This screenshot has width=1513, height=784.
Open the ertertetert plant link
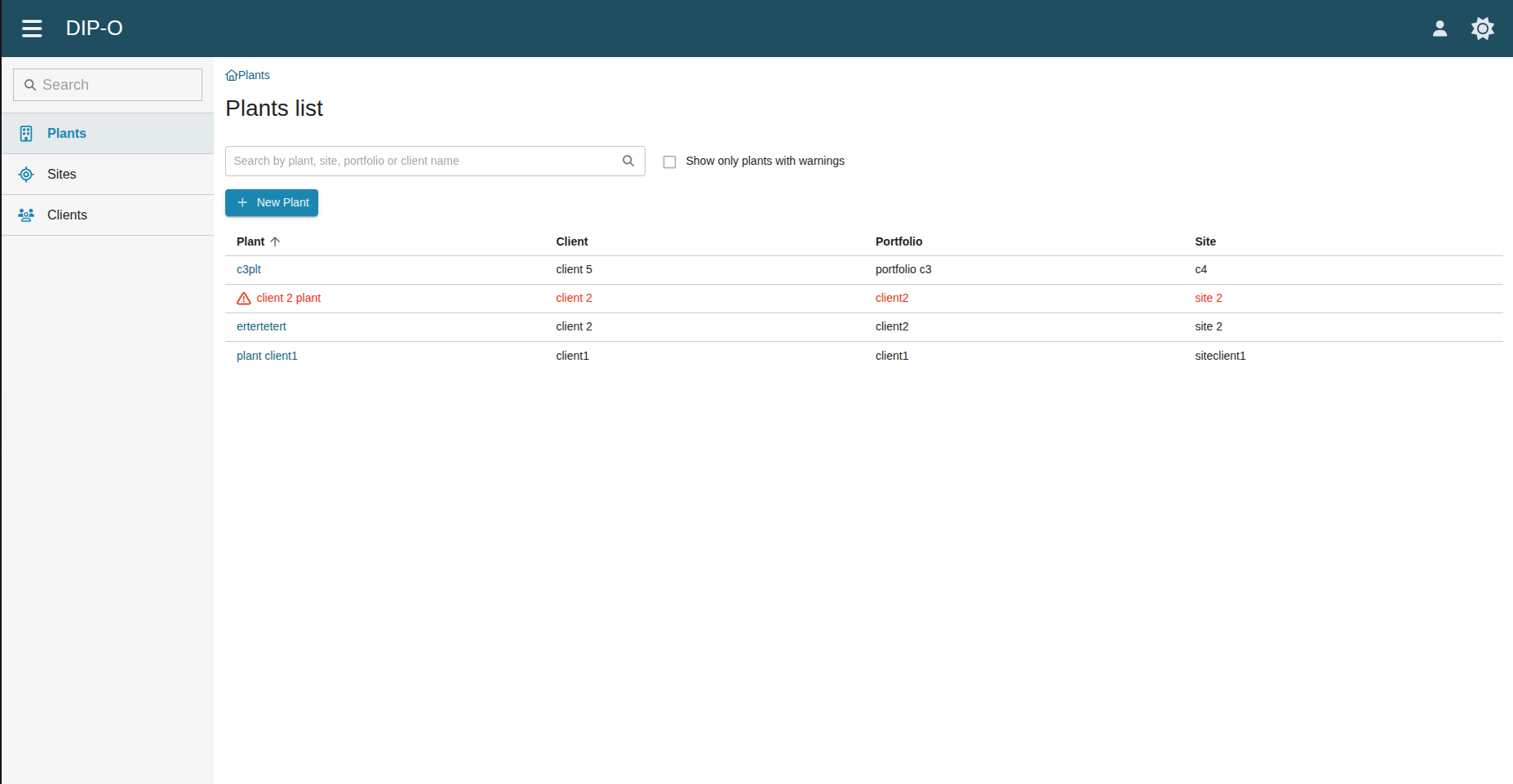click(261, 326)
